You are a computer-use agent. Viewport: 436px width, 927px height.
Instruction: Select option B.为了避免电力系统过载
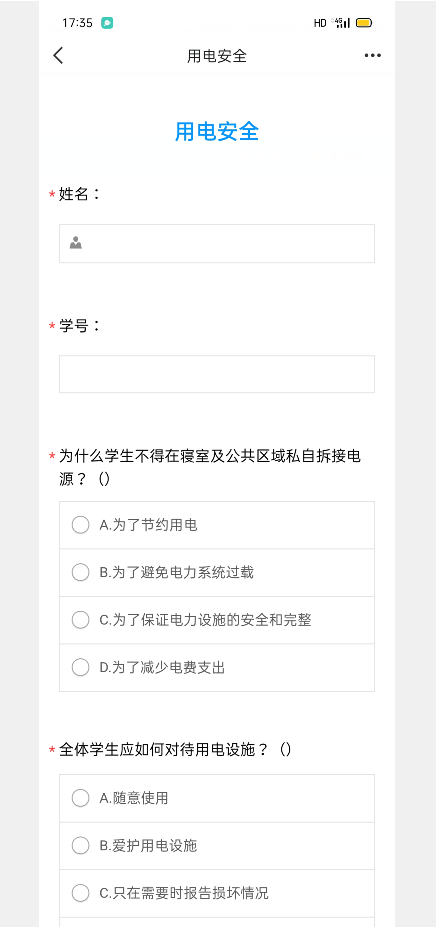[x=217, y=572]
